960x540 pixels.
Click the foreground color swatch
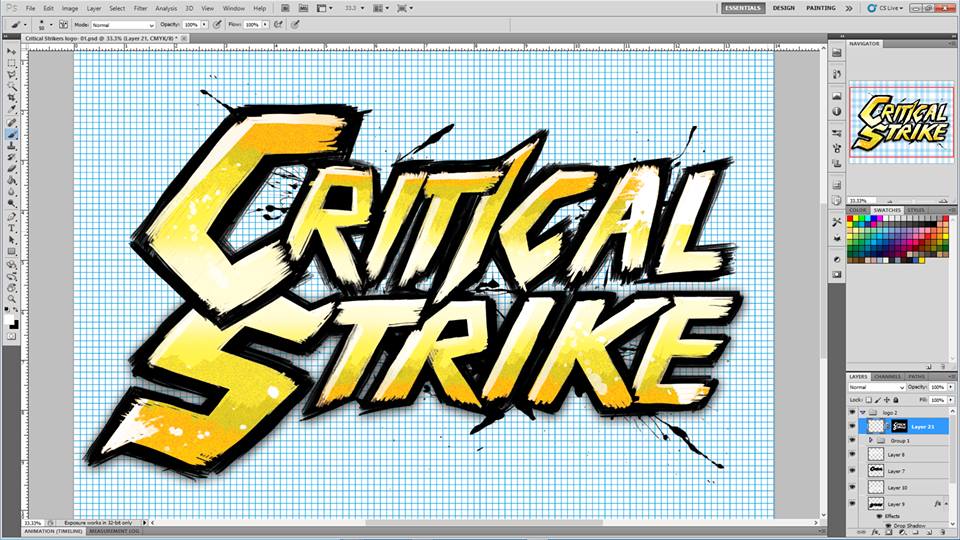coord(10,318)
